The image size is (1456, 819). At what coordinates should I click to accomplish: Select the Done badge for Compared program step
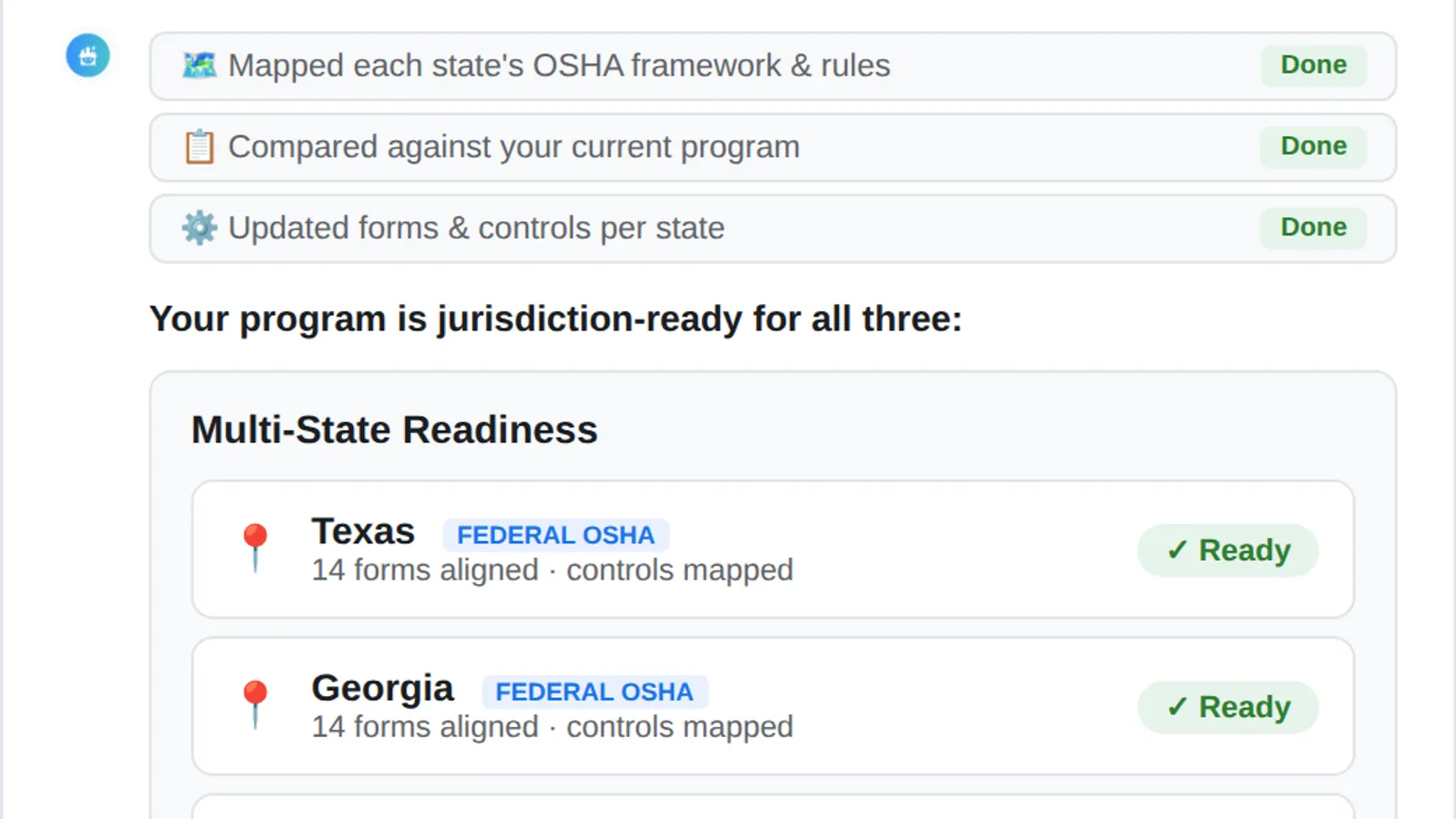pos(1313,147)
